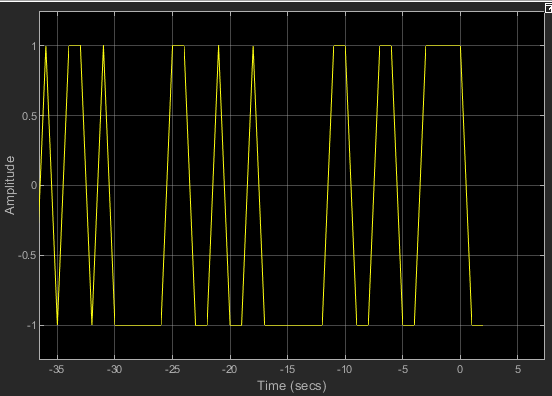Click the waveform's flat low segment between -30 and -26
The height and width of the screenshot is (396, 552).
point(138,325)
